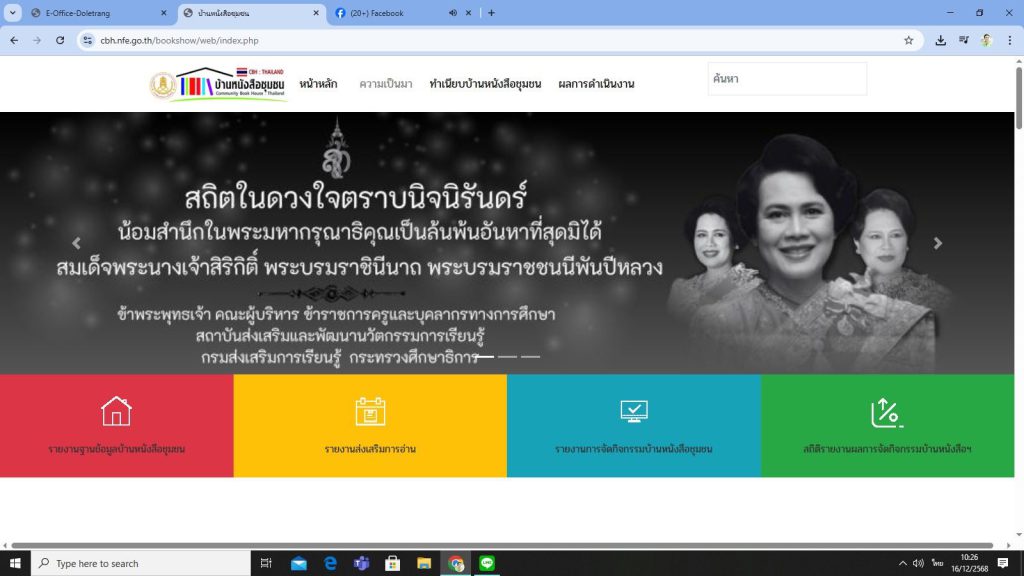Reload the page
The height and width of the screenshot is (576, 1024).
pyautogui.click(x=60, y=40)
